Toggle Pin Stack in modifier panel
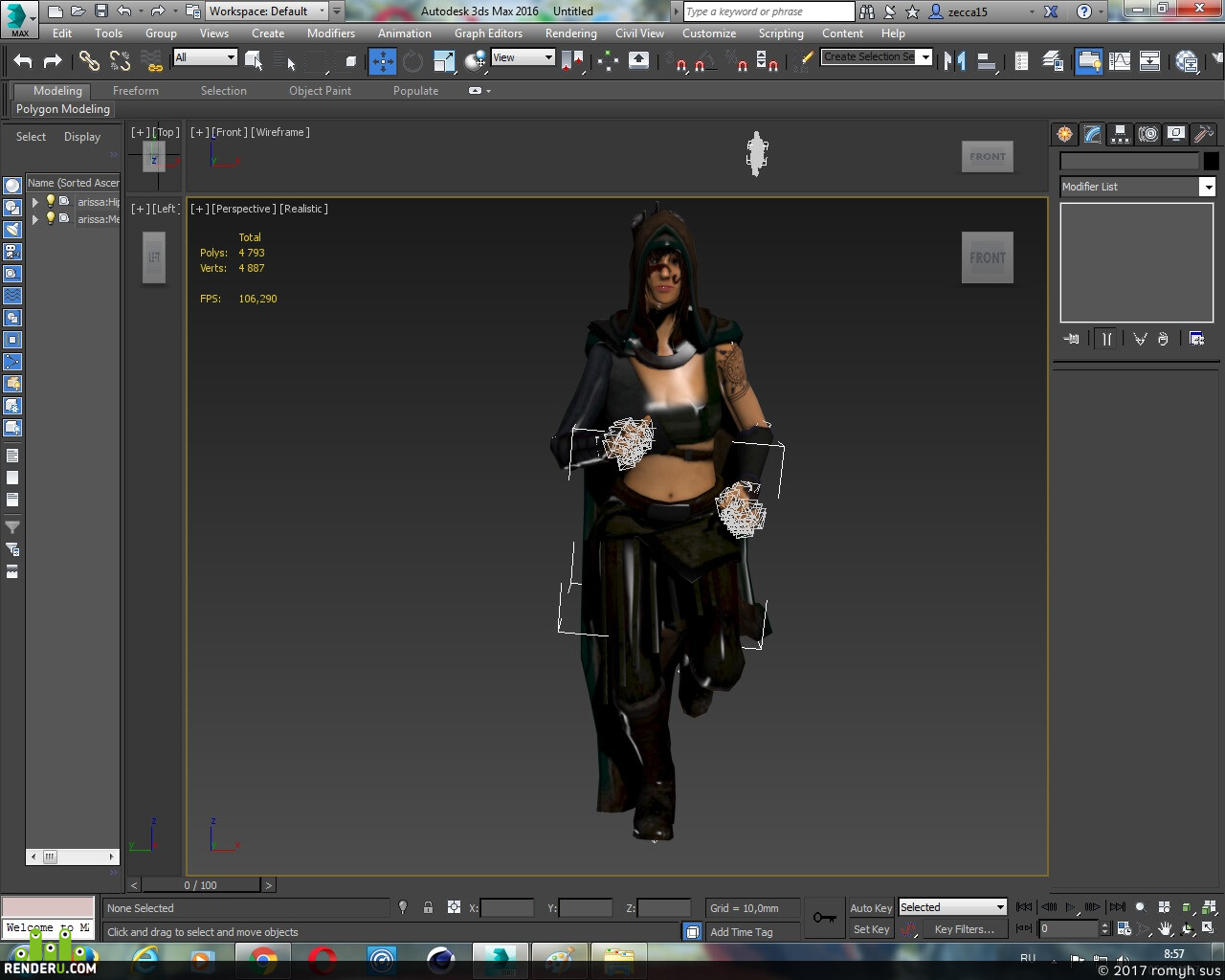1225x980 pixels. pos(1071,339)
